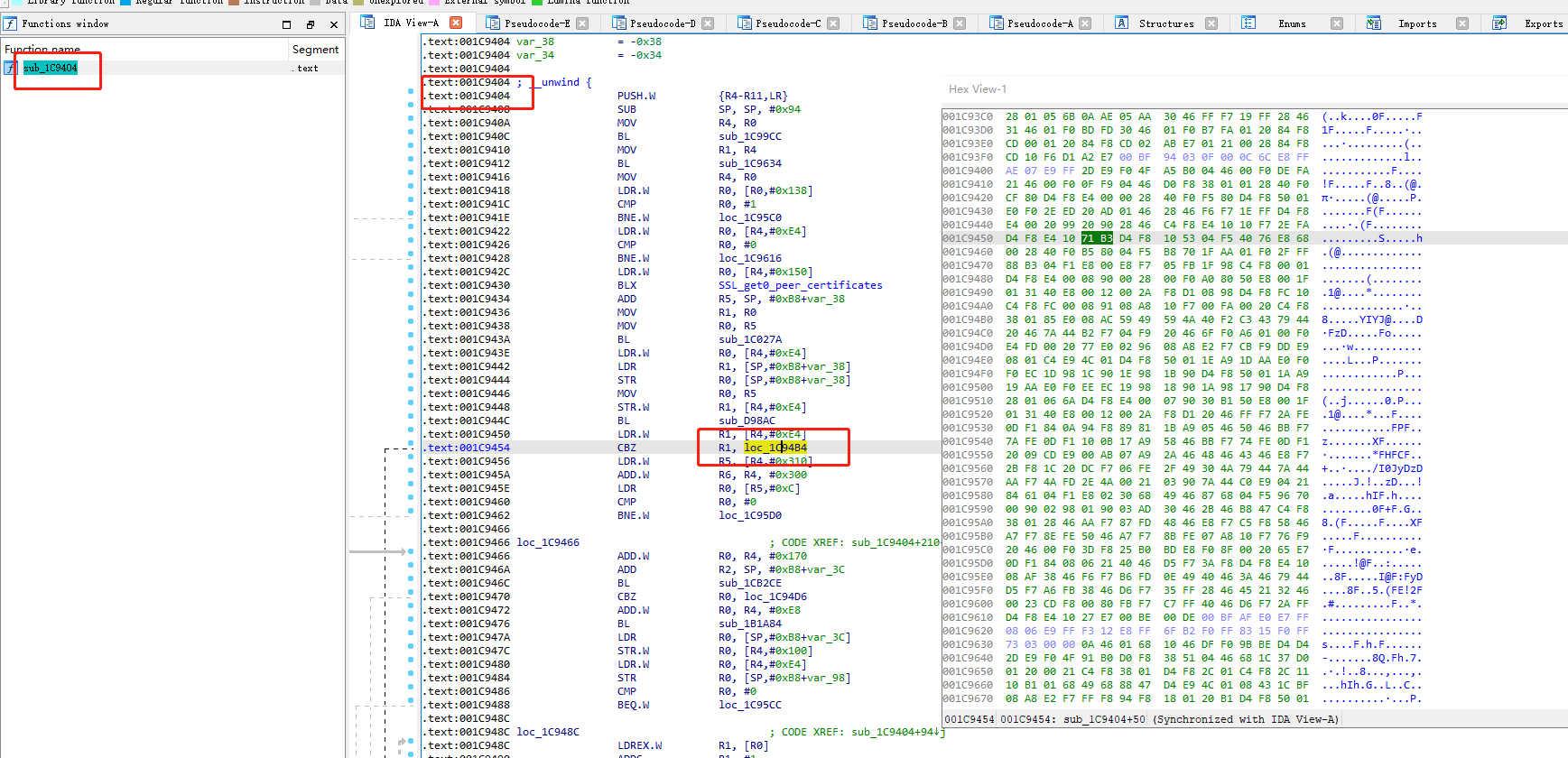Viewport: 1568px width, 758px height.
Task: Close the Pseudocode-B tab
Action: (x=960, y=23)
